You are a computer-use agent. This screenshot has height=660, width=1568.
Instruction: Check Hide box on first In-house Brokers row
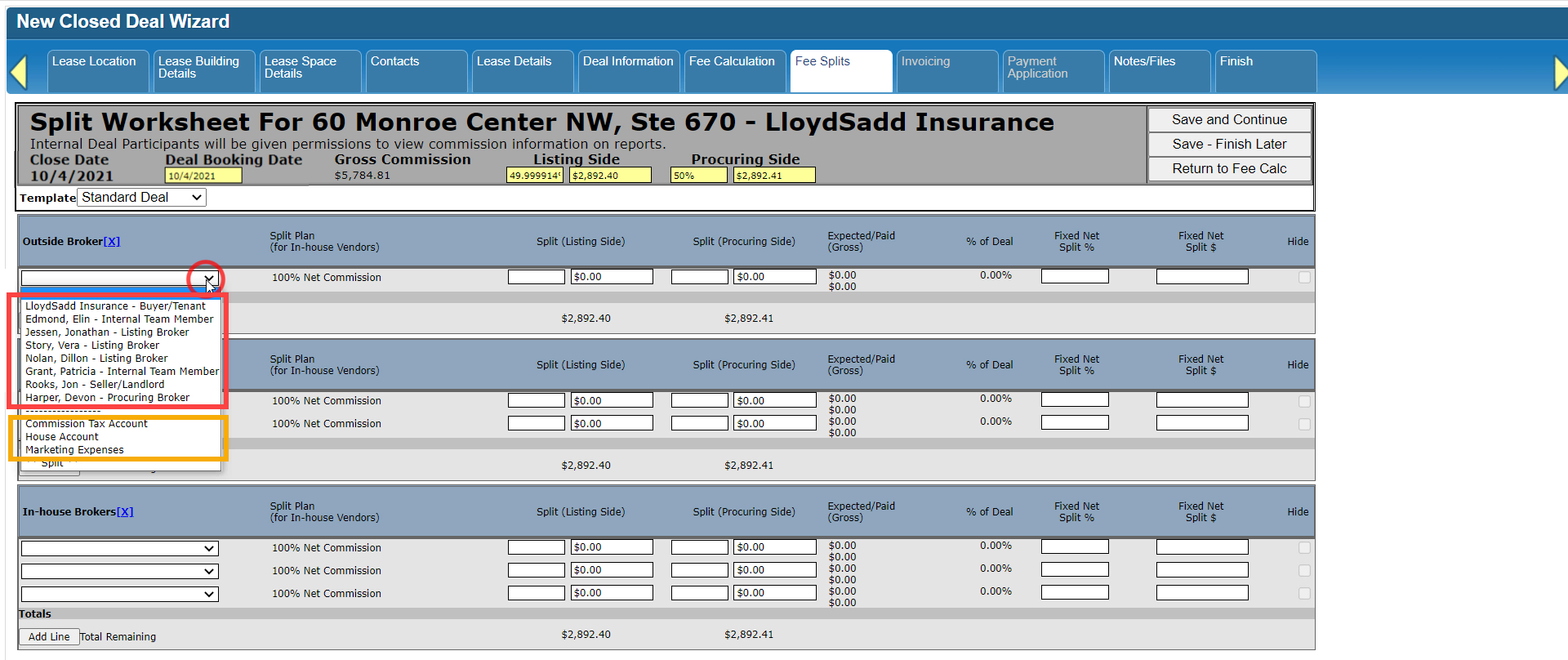click(x=1304, y=548)
